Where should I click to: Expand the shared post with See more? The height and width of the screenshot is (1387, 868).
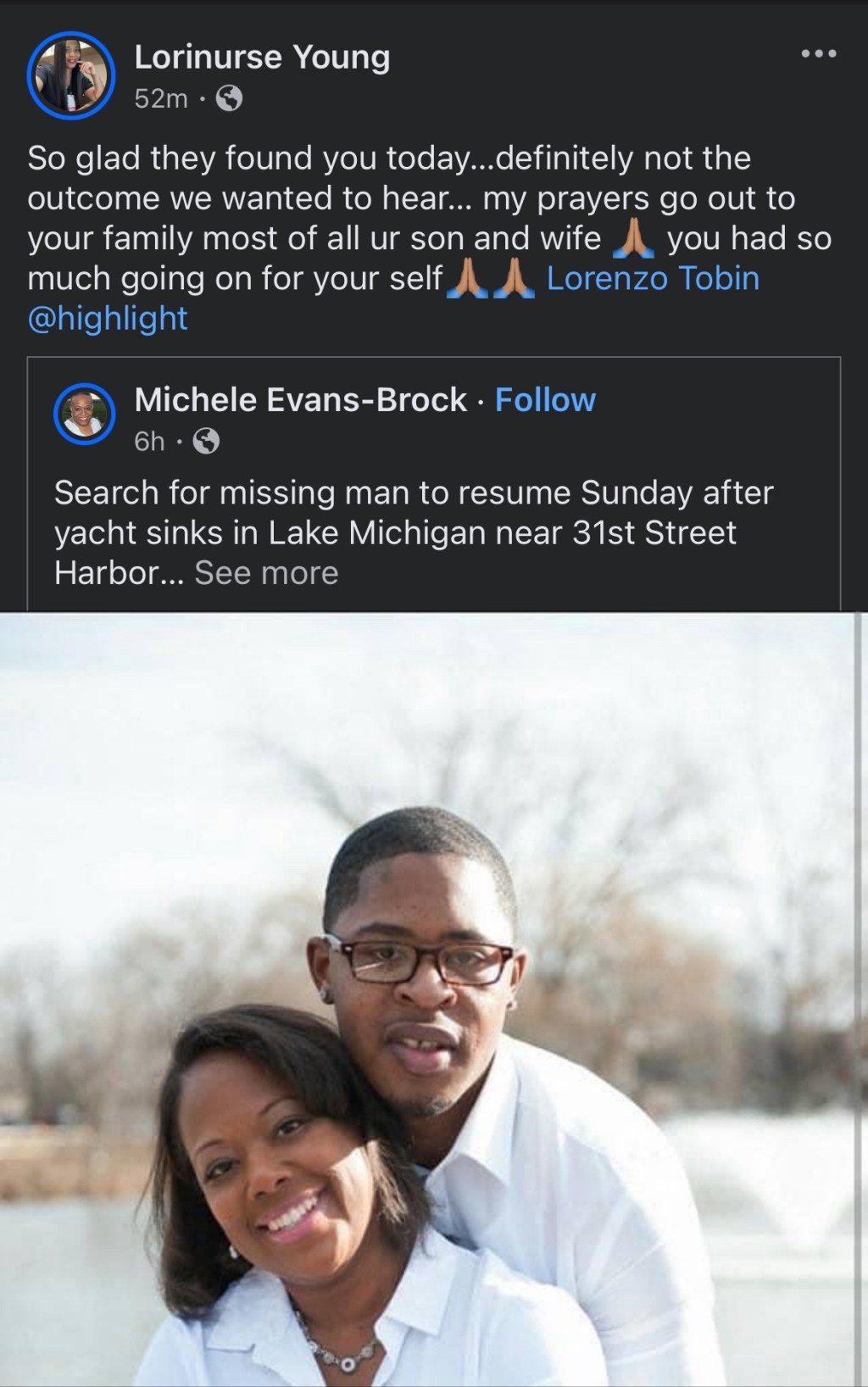coord(266,574)
